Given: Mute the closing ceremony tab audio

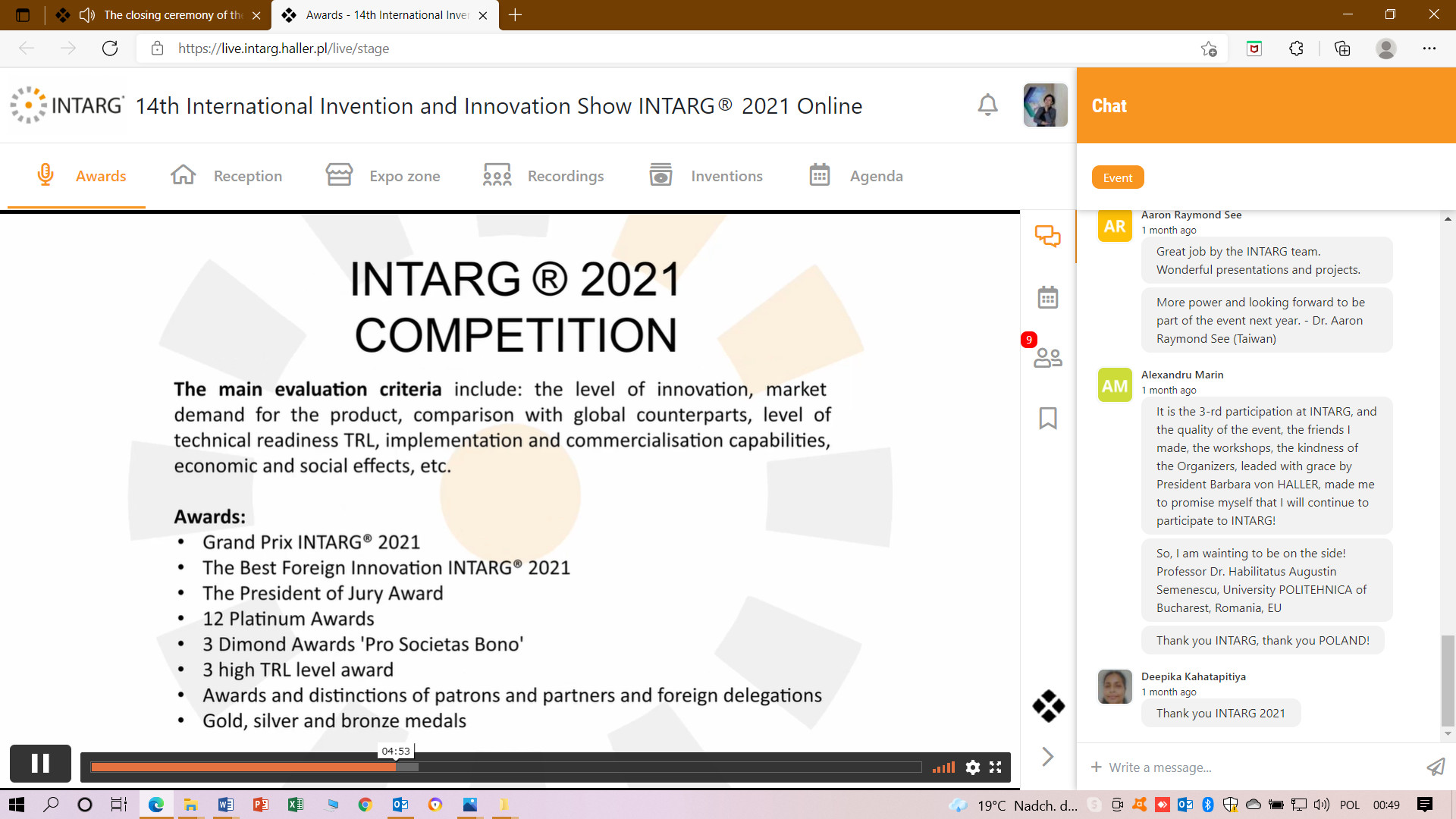Looking at the screenshot, I should click(87, 15).
